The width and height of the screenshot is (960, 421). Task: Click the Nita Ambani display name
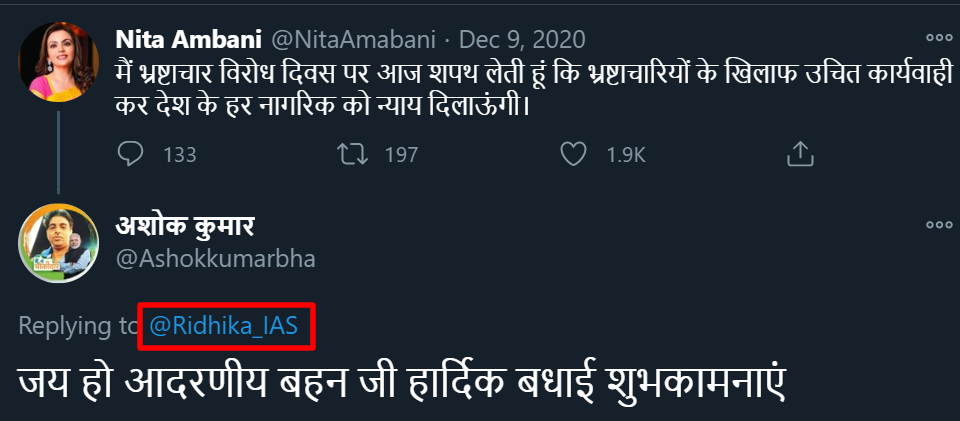[188, 39]
